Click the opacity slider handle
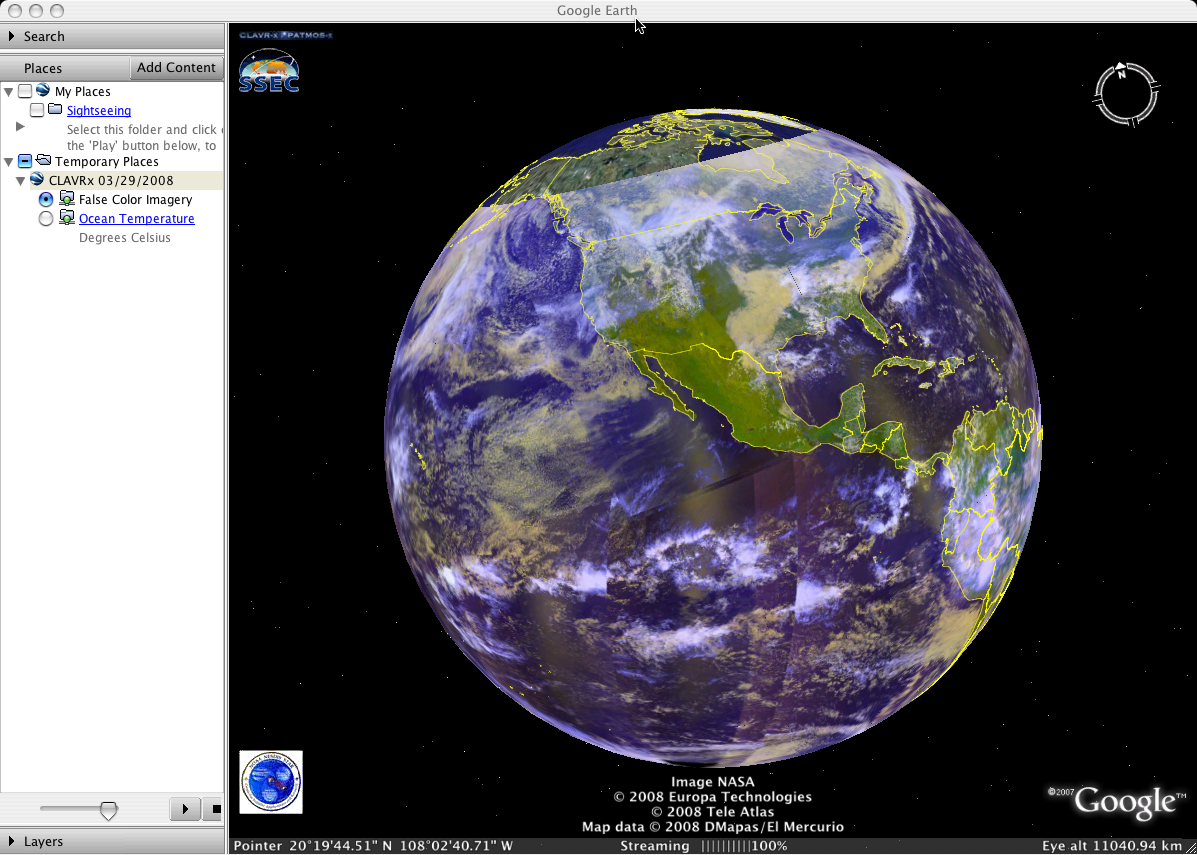The width and height of the screenshot is (1197, 855). 109,810
